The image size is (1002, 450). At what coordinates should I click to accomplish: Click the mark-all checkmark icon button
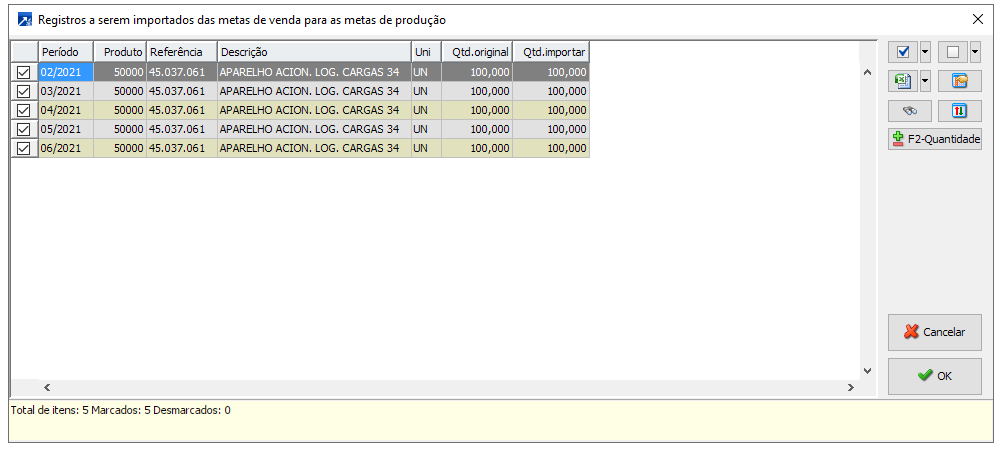click(x=903, y=52)
